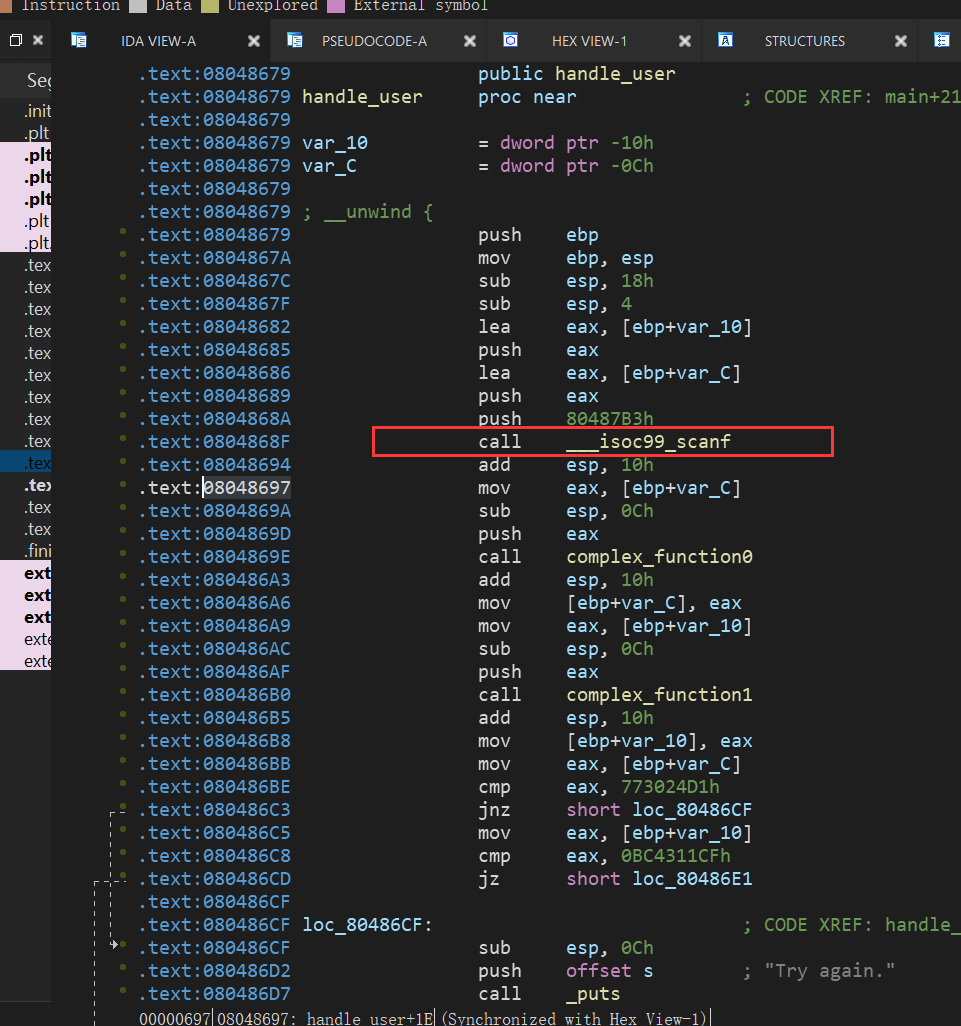Close the IDA VIEW-A tab
The height and width of the screenshot is (1026, 961).
click(254, 41)
